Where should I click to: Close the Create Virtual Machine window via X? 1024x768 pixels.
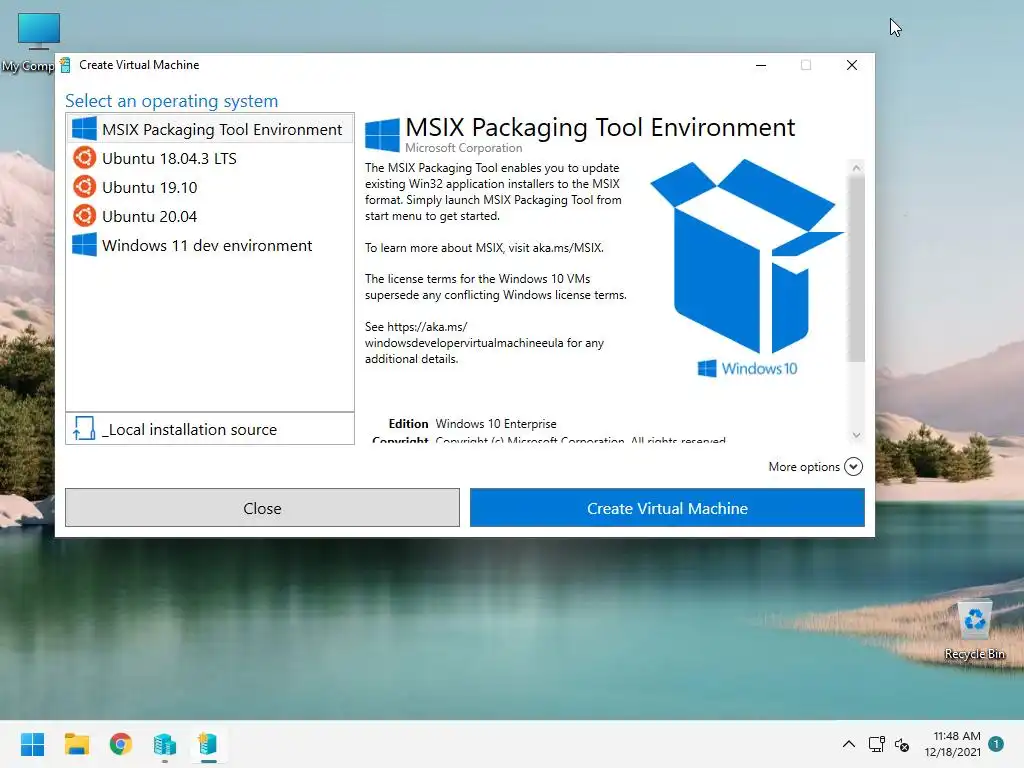tap(852, 65)
